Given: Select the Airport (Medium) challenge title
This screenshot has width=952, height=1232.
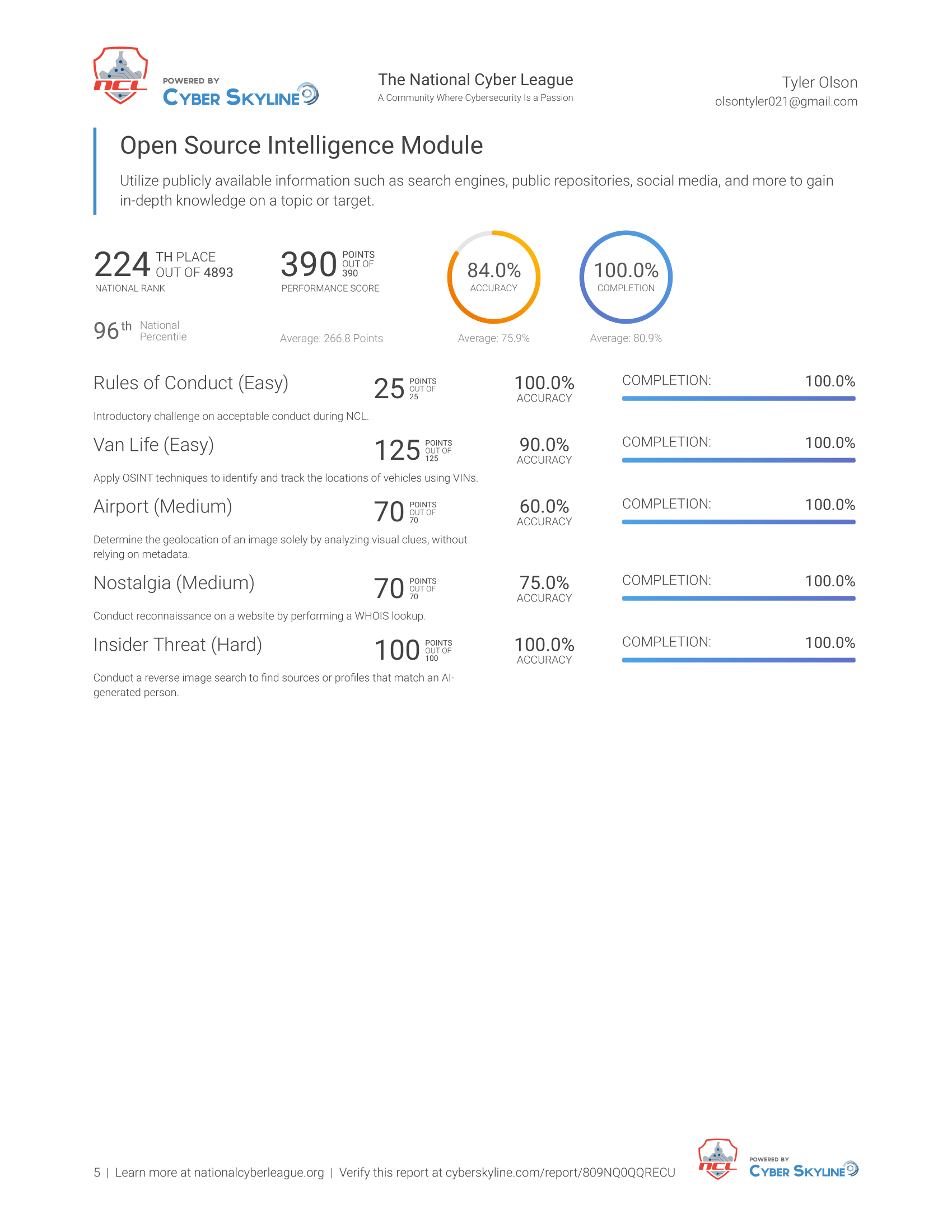Looking at the screenshot, I should [x=162, y=507].
